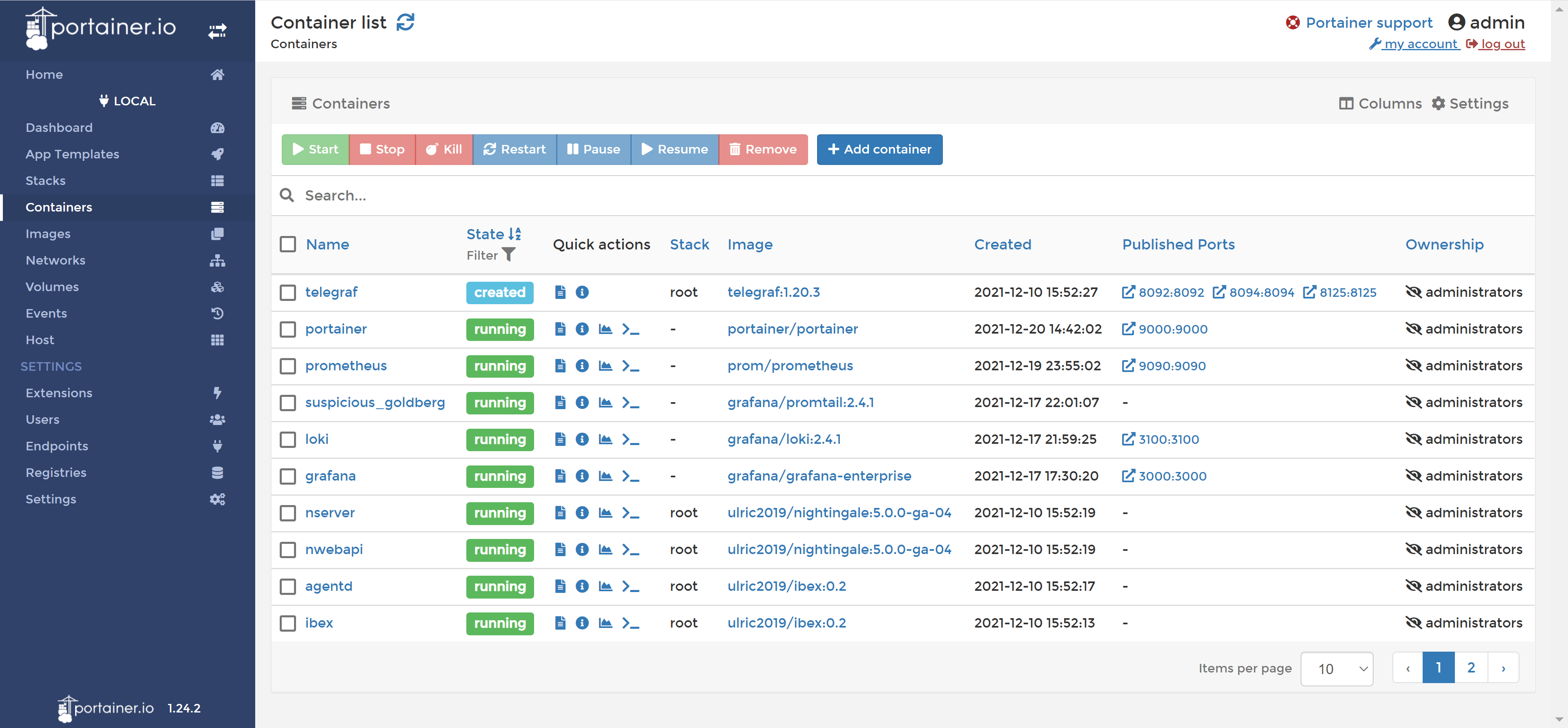Go to Volumes in the sidebar
The height and width of the screenshot is (728, 1568).
click(x=52, y=287)
